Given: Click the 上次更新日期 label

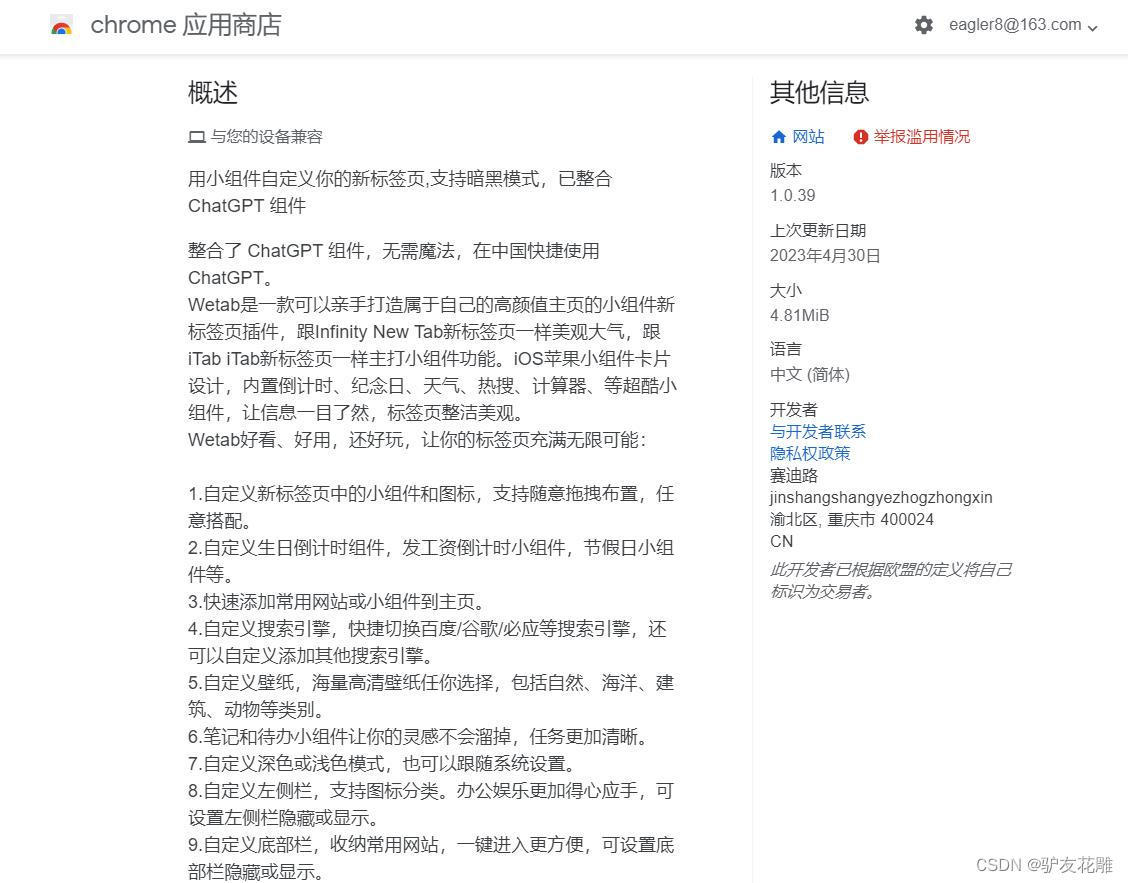Looking at the screenshot, I should [818, 230].
